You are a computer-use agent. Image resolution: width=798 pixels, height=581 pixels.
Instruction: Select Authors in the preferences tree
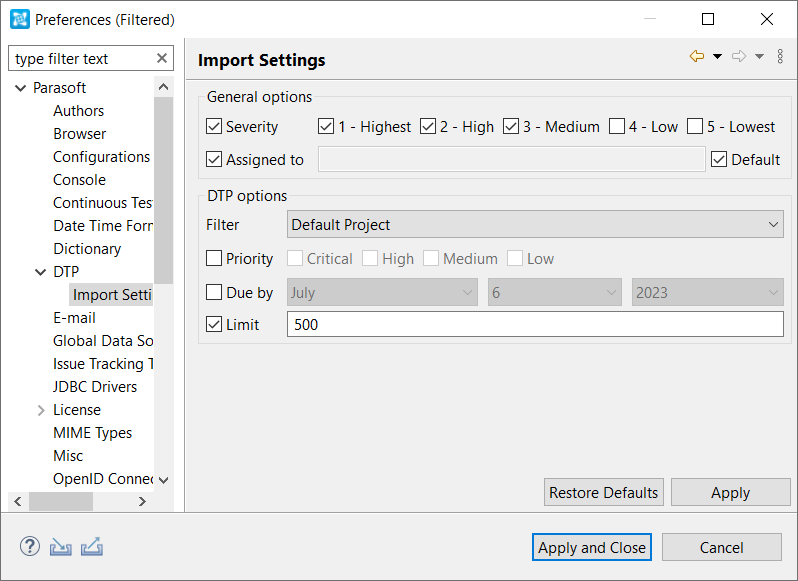pos(78,111)
